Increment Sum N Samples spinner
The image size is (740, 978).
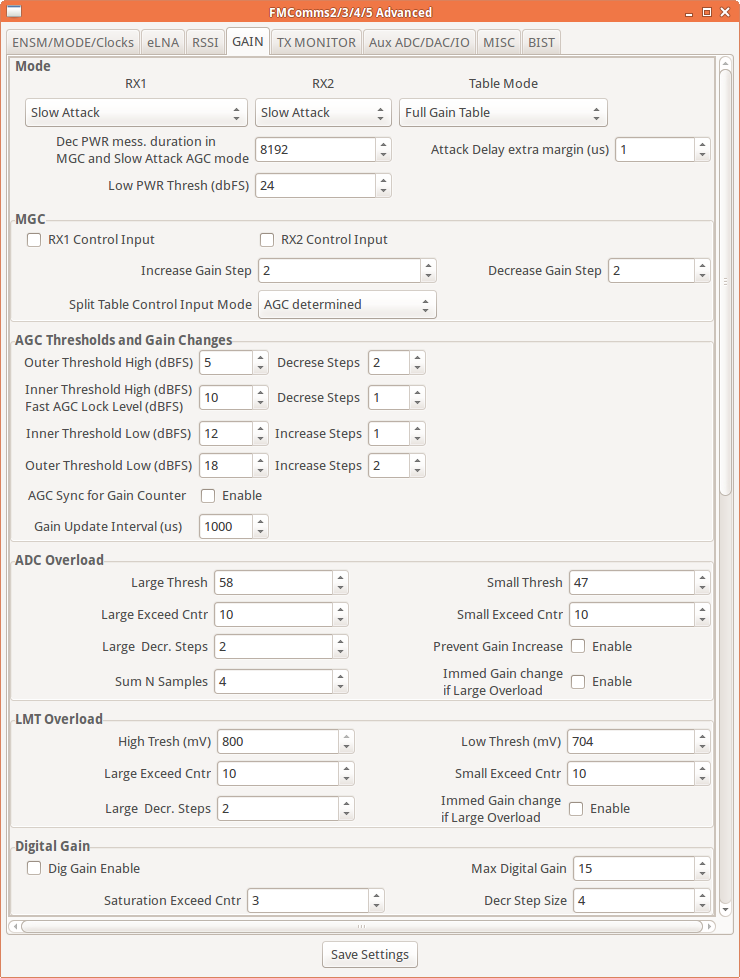coord(341,676)
